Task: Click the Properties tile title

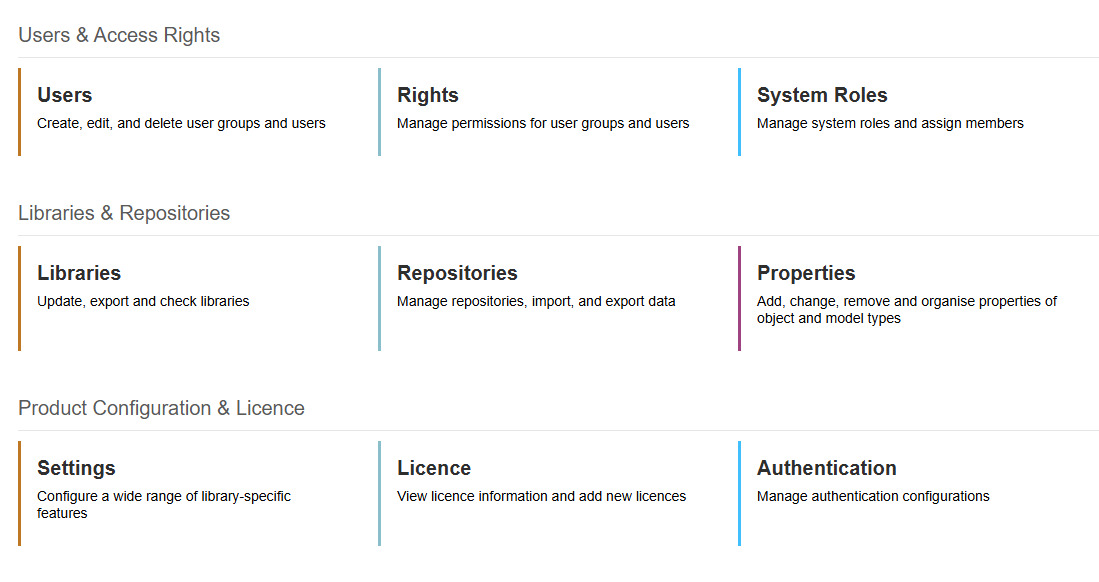Action: (806, 273)
